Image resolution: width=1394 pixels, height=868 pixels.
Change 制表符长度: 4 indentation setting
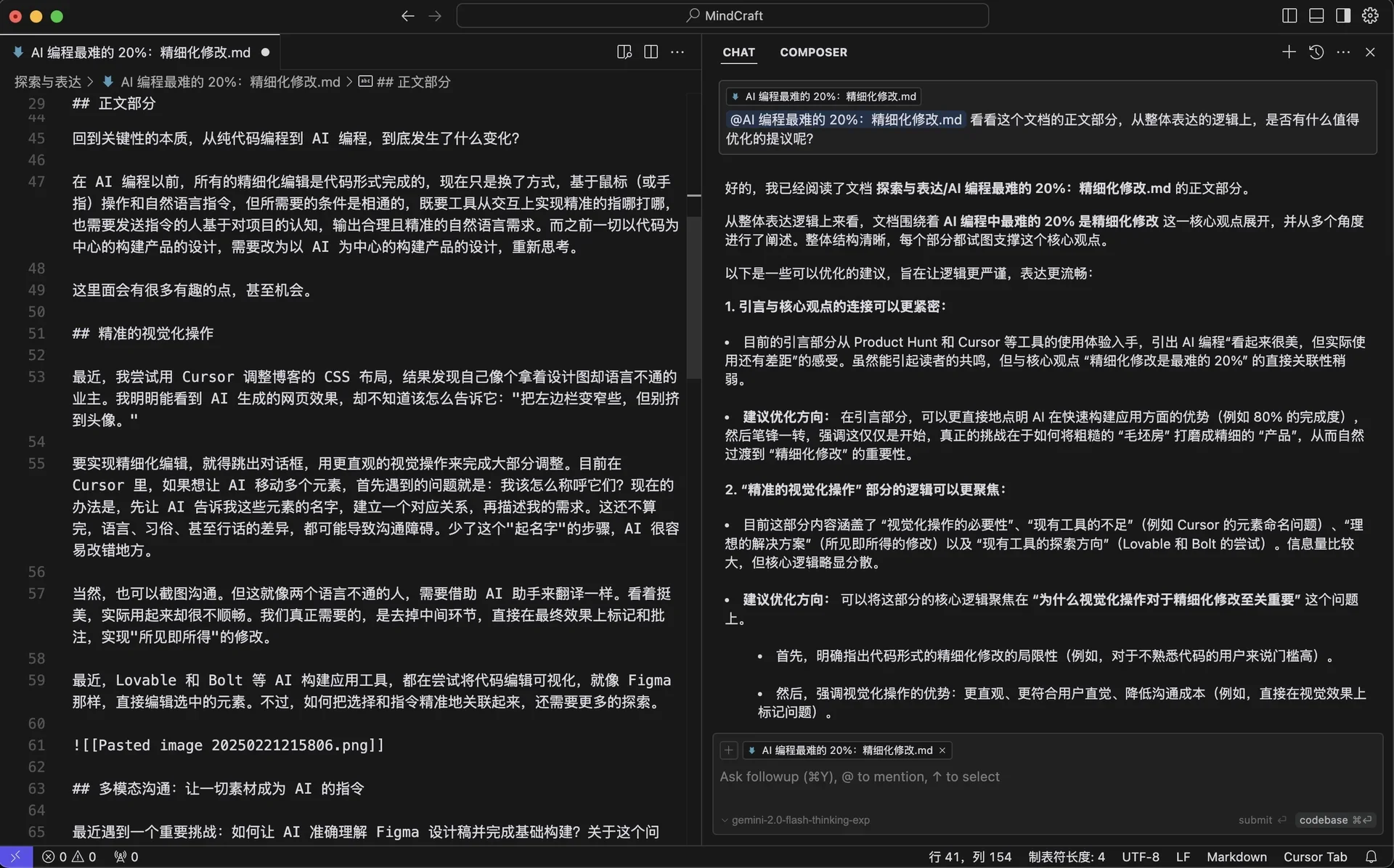(1067, 857)
